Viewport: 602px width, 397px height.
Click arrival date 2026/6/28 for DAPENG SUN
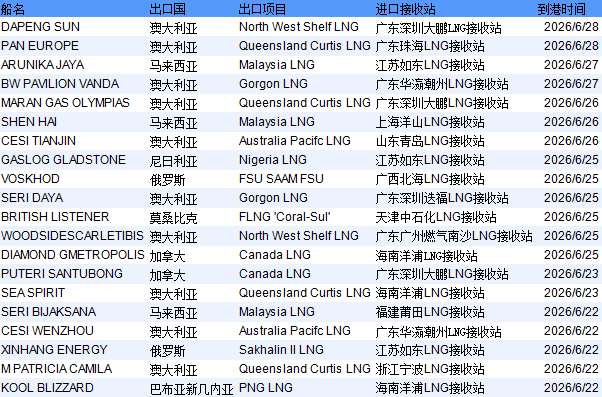tap(571, 27)
